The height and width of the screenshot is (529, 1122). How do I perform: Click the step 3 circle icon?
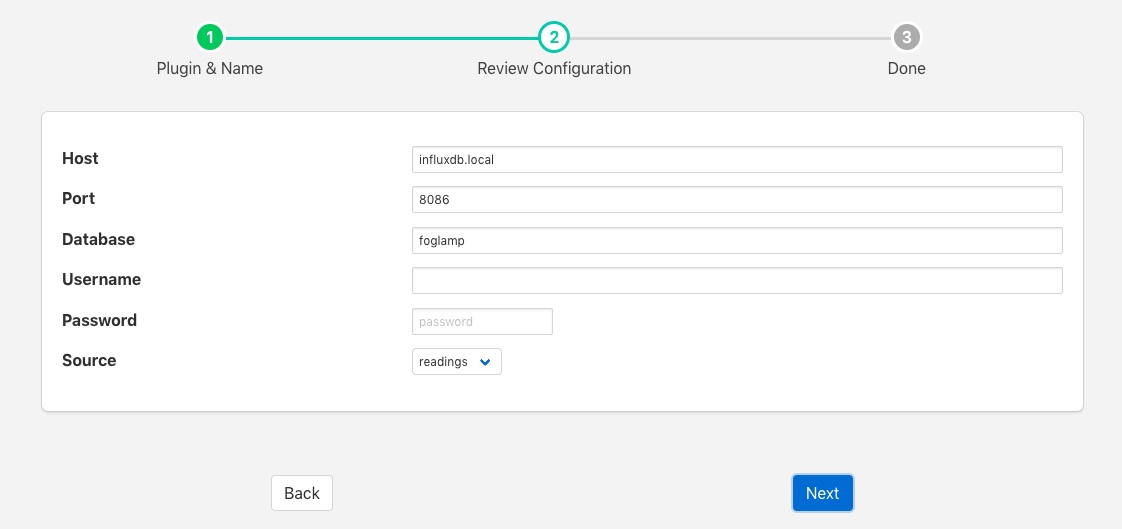[x=906, y=38]
